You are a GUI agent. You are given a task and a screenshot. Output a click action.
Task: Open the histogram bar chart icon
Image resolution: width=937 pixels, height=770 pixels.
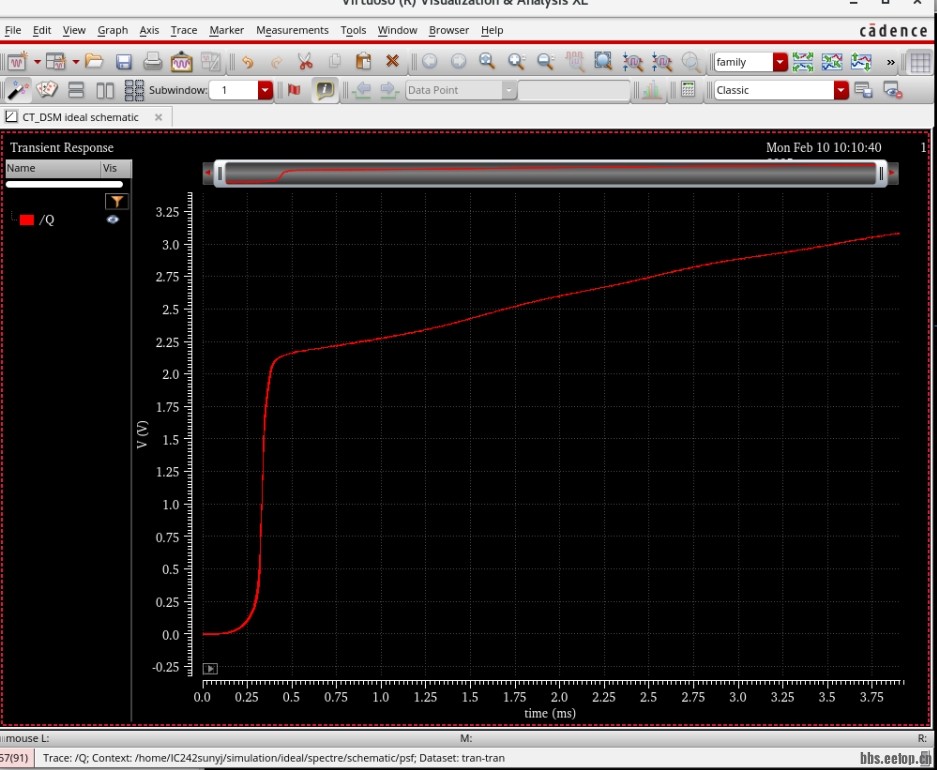click(651, 90)
